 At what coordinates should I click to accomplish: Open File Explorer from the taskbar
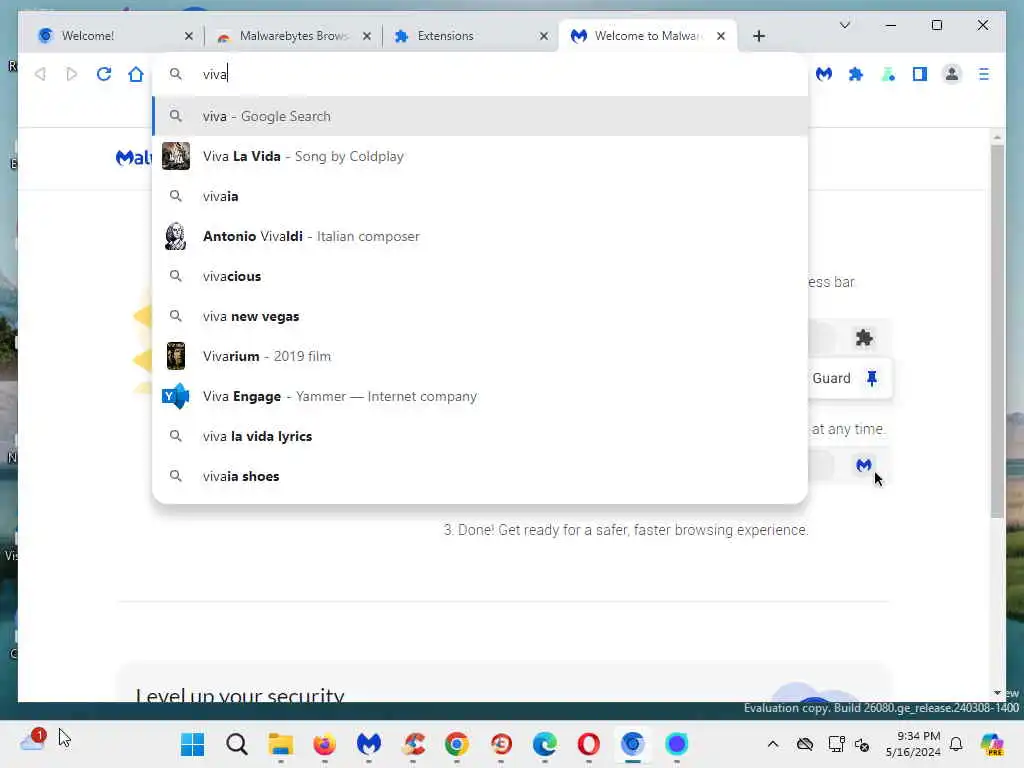tap(281, 744)
